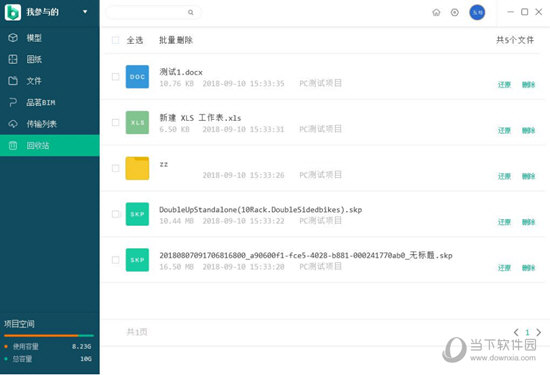Open the settings gear icon
Image resolution: width=550 pixels, height=375 pixels.
click(x=455, y=12)
